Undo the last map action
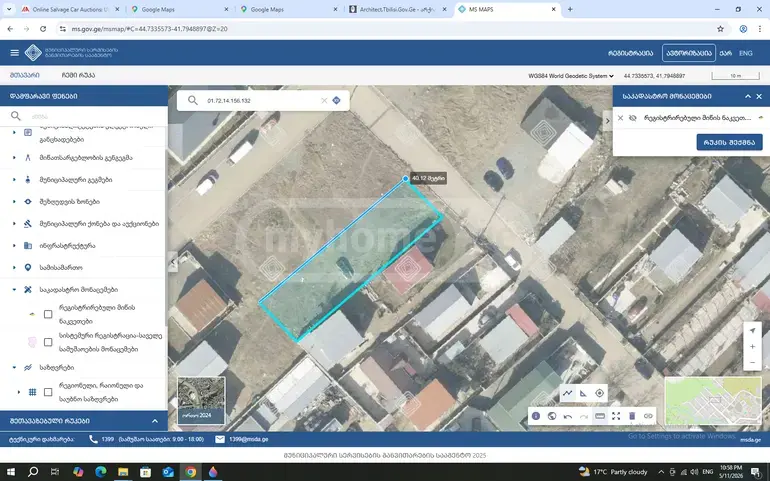This screenshot has width=770, height=481. (568, 416)
